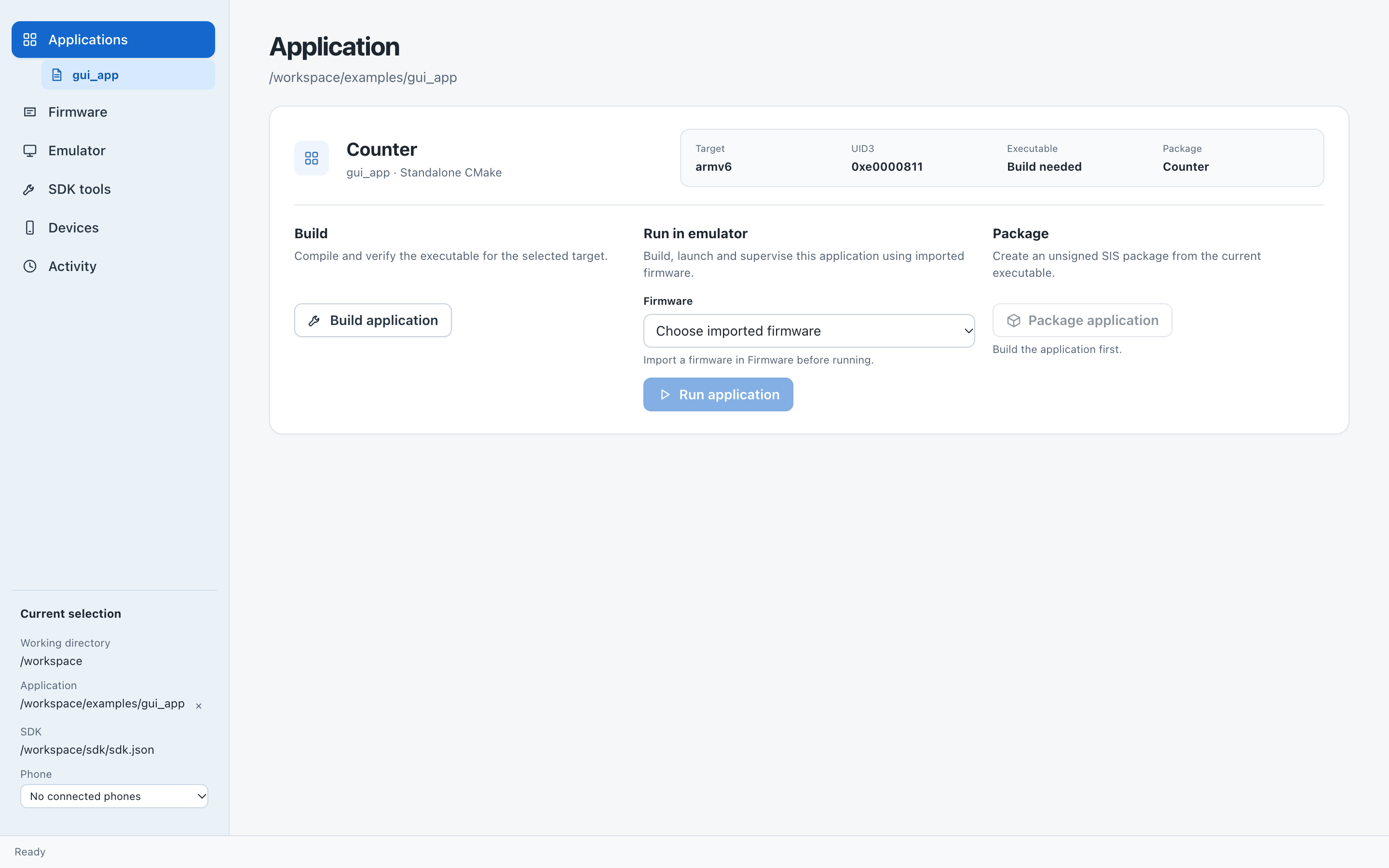Click Run application button

coord(718,394)
